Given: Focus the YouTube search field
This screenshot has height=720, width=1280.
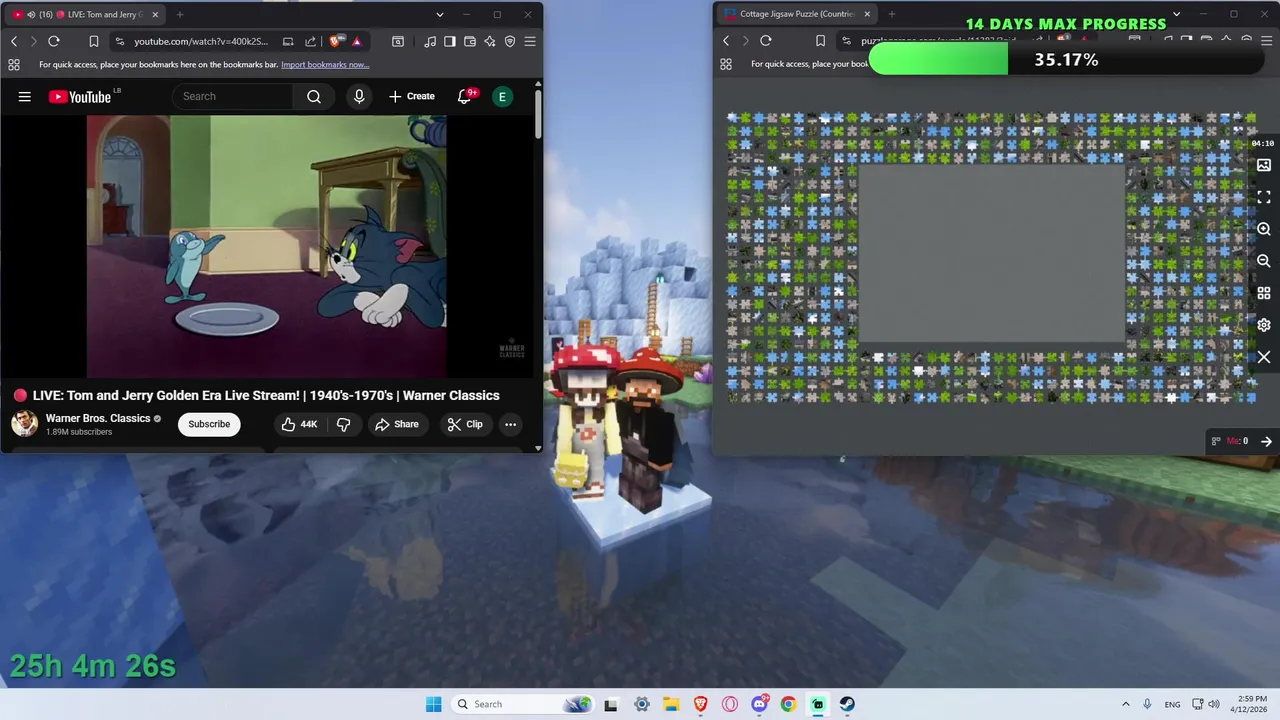Looking at the screenshot, I should pos(234,96).
